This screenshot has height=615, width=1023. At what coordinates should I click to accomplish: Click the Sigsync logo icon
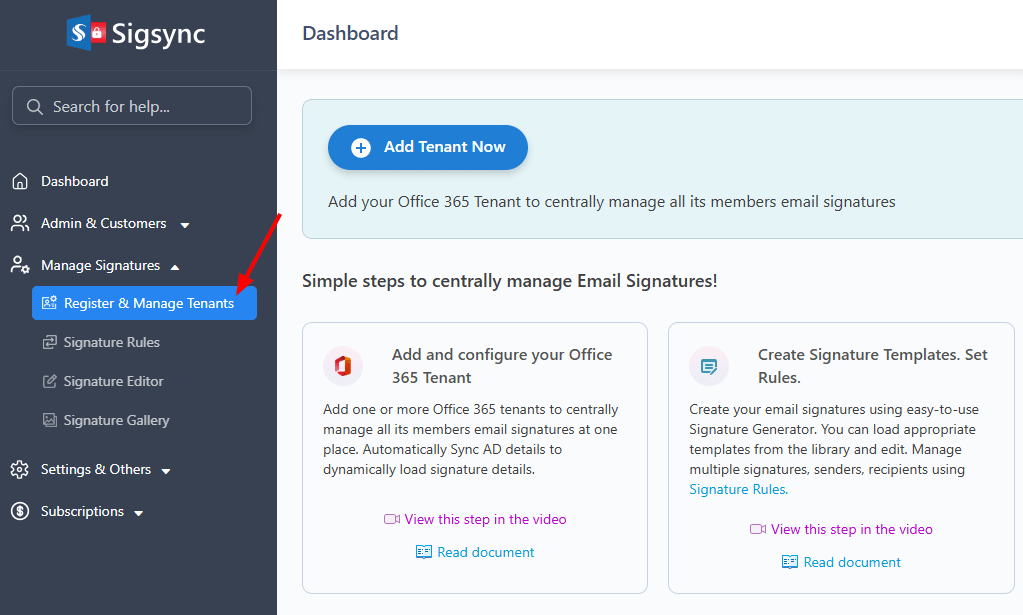tap(86, 33)
